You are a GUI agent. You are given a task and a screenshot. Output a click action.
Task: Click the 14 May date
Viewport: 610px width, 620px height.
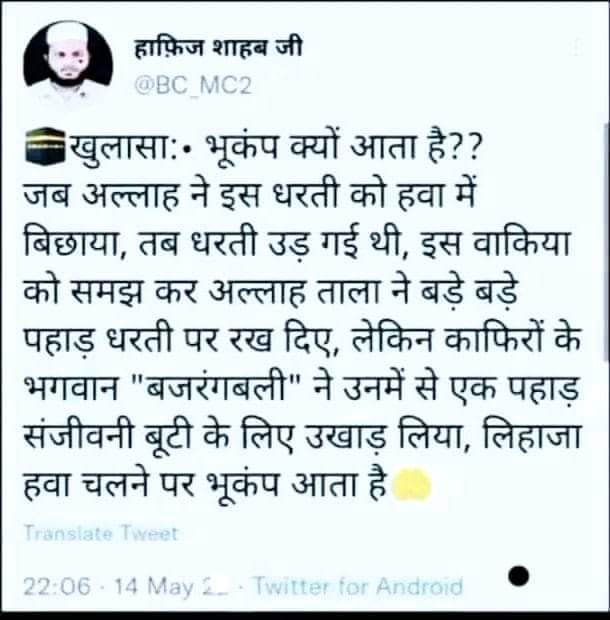pyautogui.click(x=154, y=586)
